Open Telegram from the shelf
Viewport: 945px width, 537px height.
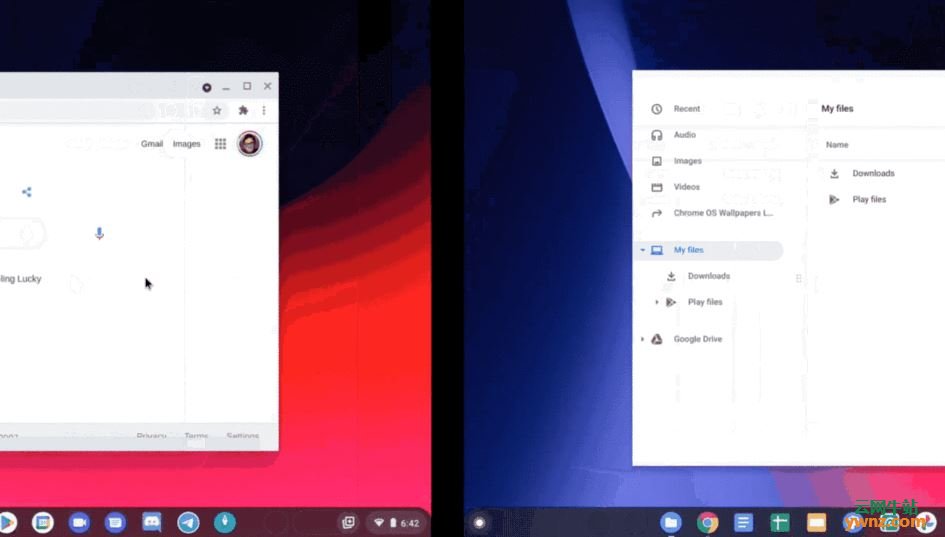click(188, 522)
